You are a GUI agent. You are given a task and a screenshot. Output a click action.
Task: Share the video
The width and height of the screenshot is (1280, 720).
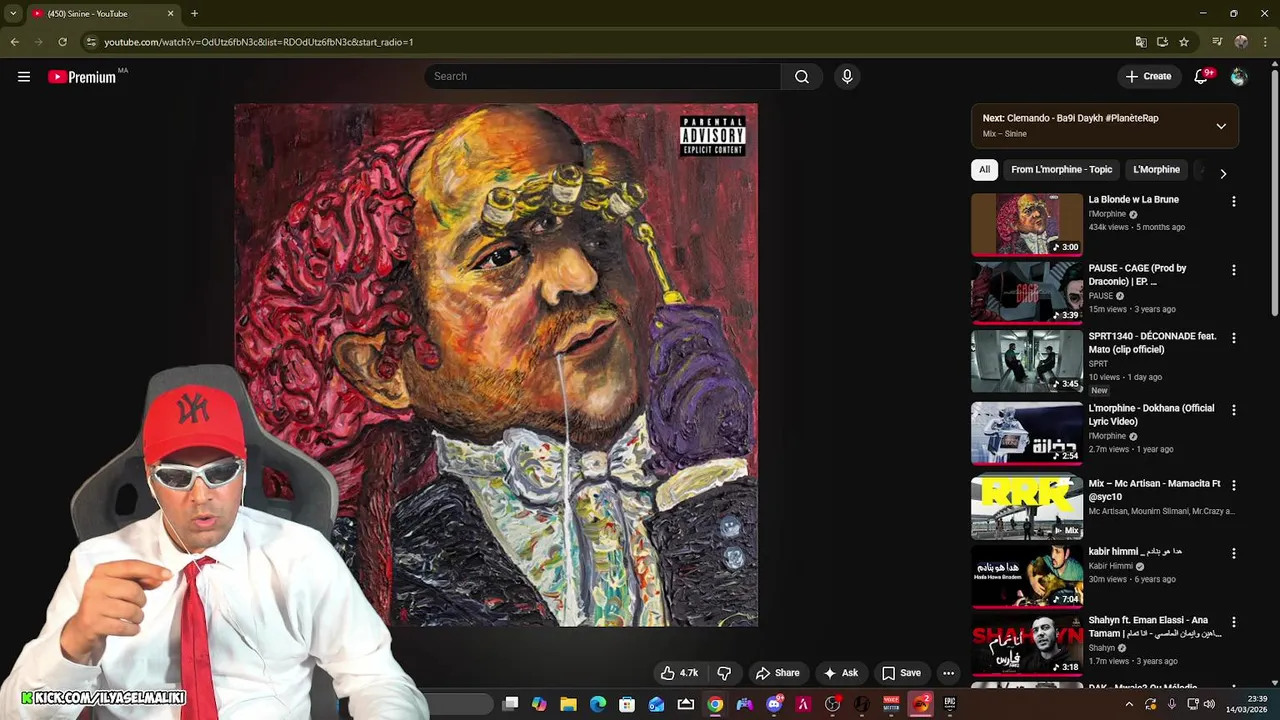coord(777,673)
